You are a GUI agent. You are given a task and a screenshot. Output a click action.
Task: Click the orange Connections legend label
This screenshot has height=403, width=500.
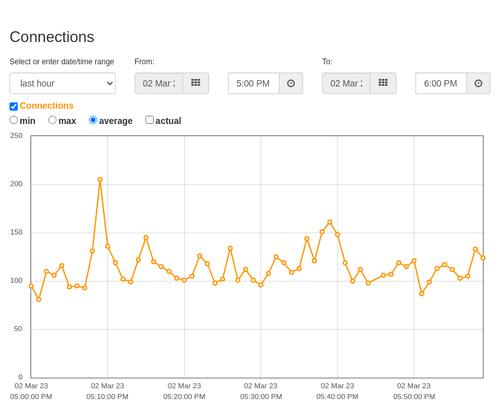pyautogui.click(x=46, y=106)
